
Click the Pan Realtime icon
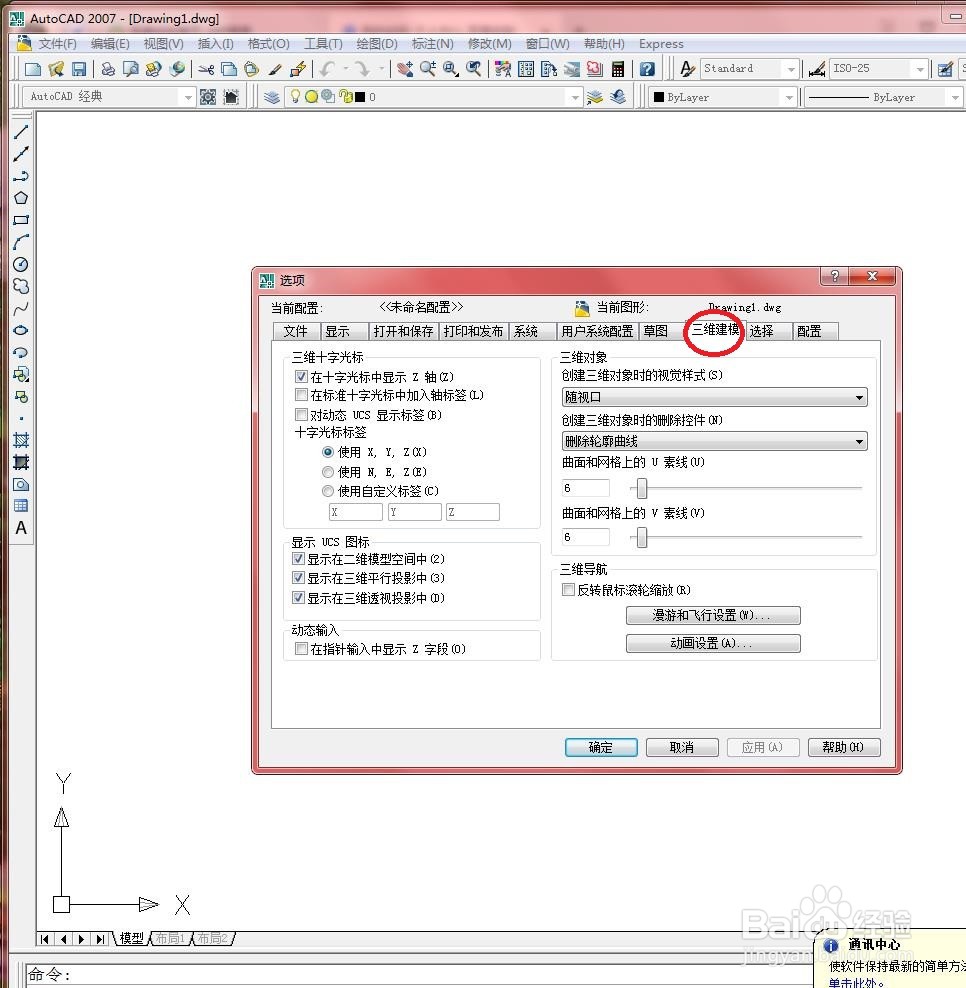[405, 69]
